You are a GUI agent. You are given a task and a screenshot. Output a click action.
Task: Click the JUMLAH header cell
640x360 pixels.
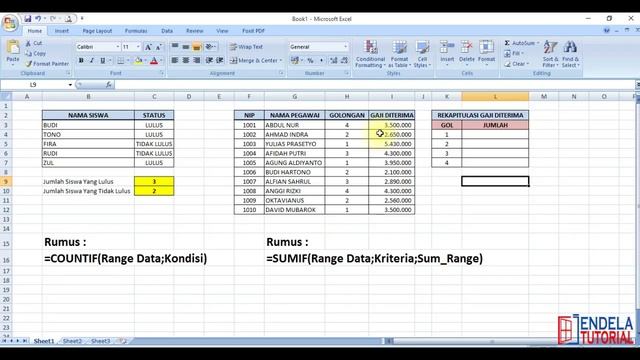coord(495,125)
